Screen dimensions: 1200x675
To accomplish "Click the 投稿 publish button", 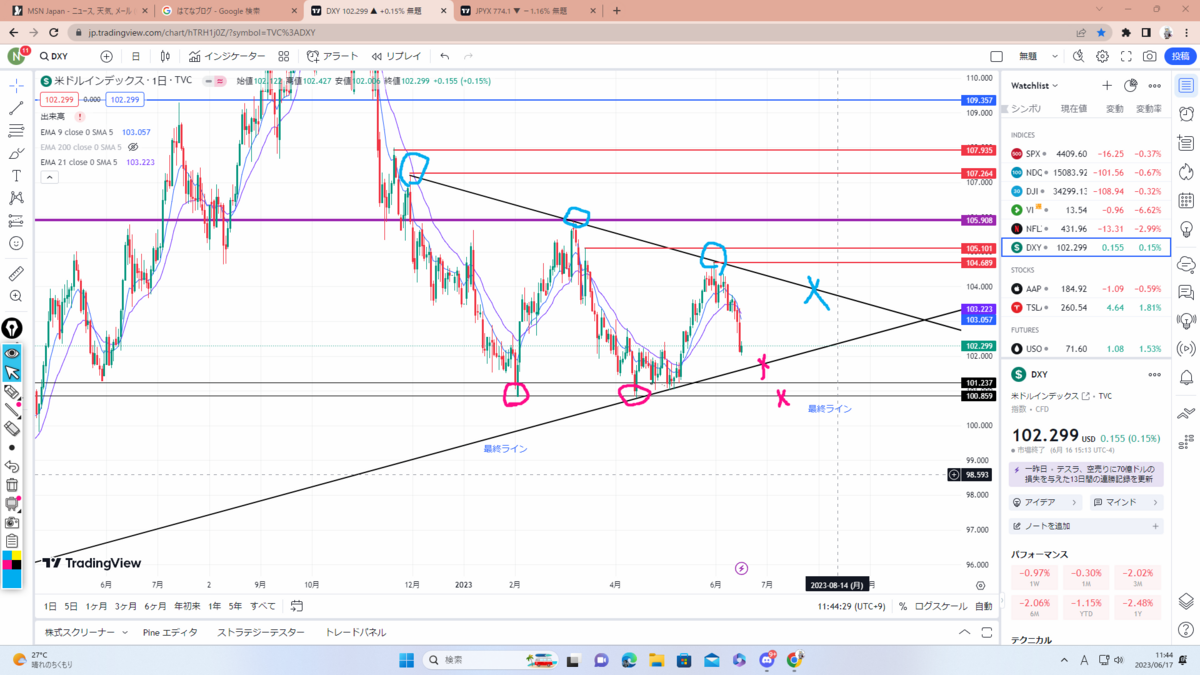I will (1181, 57).
